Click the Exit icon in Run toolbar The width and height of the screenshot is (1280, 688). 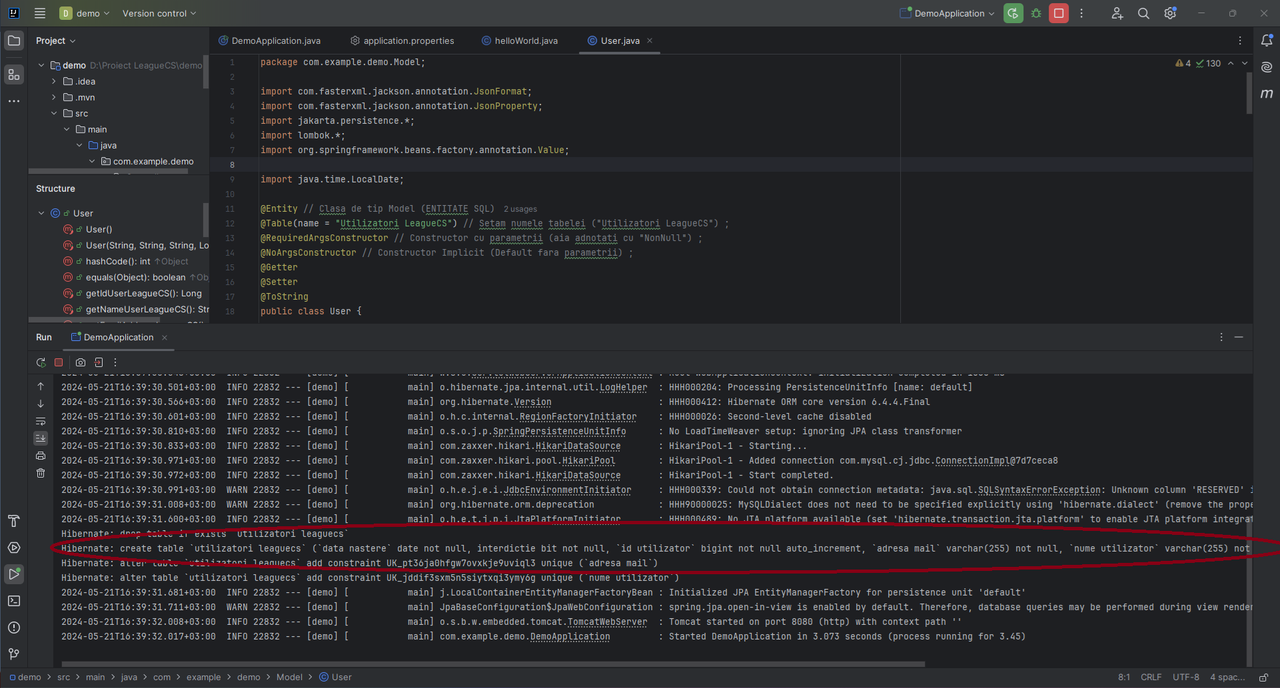tap(99, 362)
